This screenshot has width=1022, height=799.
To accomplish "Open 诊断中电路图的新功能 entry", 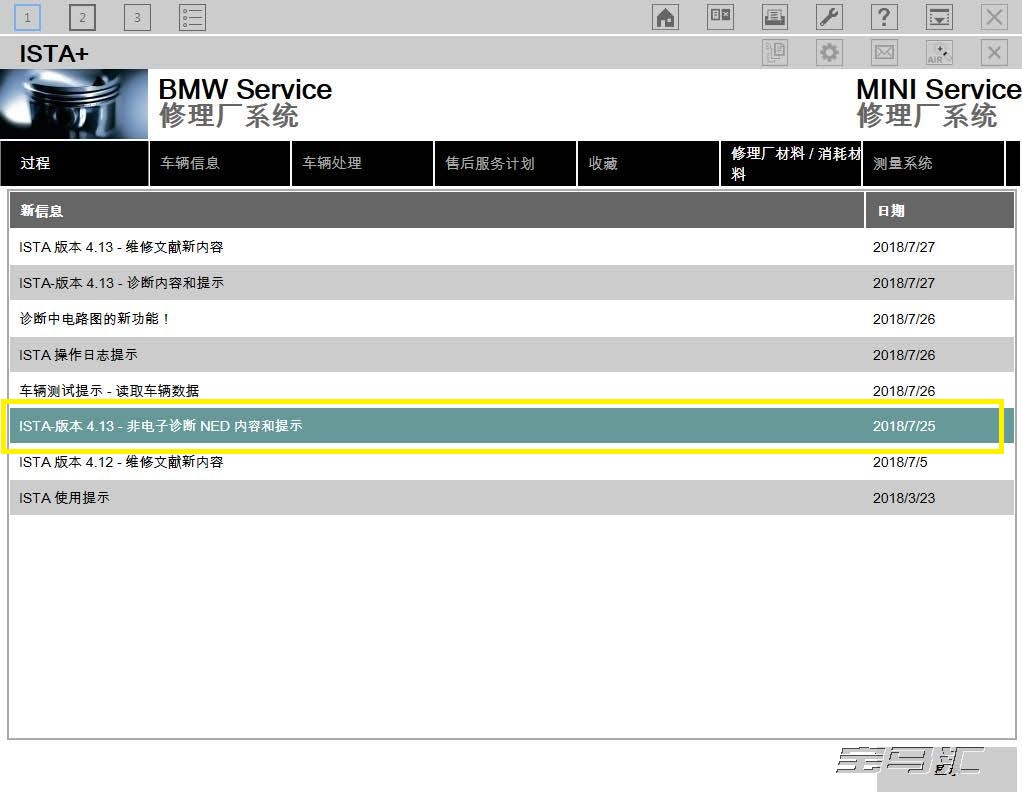I will 512,319.
